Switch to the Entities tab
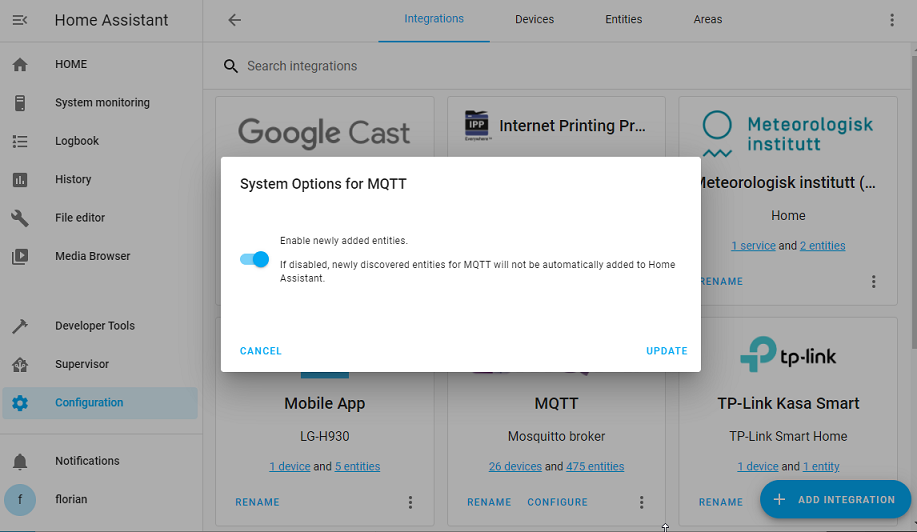Screen dimensions: 917x532 coord(623,19)
